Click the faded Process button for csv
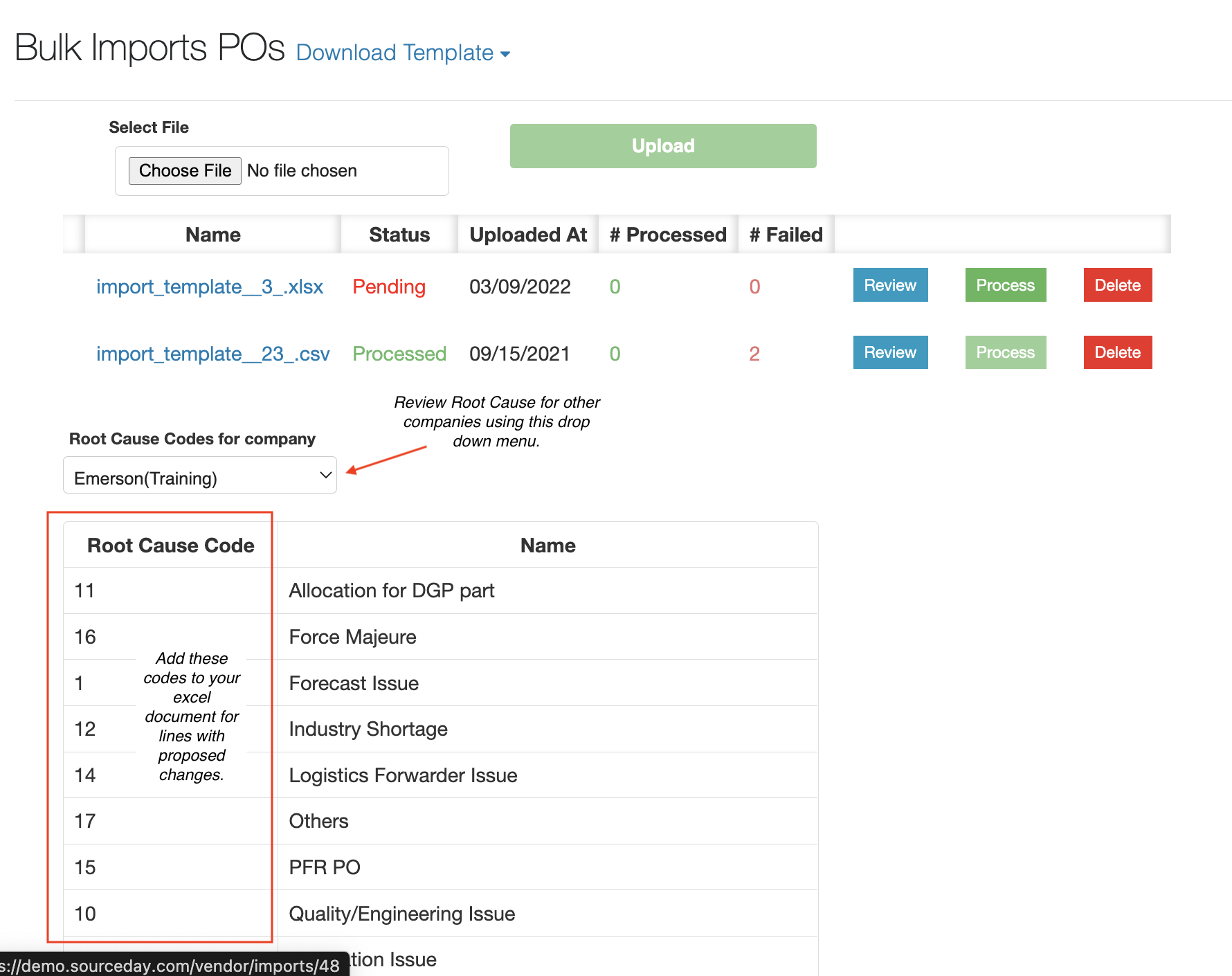The height and width of the screenshot is (976, 1232). [1005, 352]
